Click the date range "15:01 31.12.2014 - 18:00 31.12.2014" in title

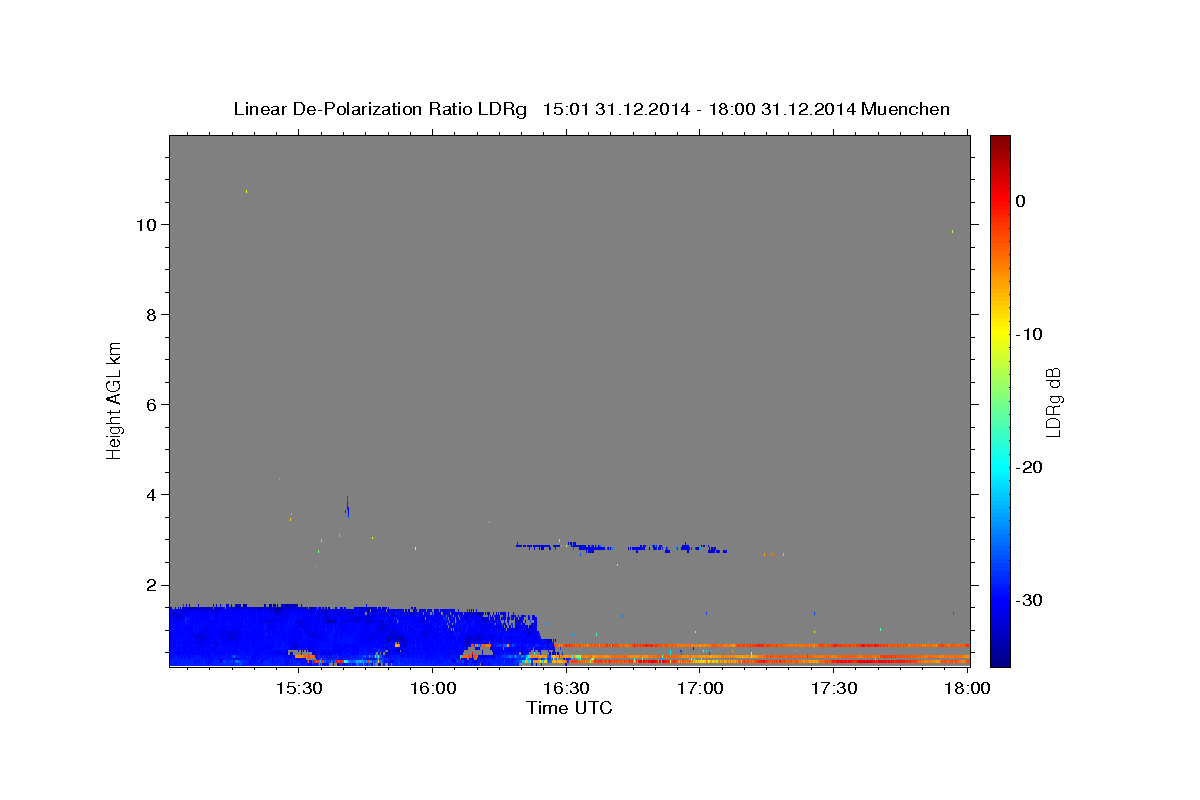(699, 109)
